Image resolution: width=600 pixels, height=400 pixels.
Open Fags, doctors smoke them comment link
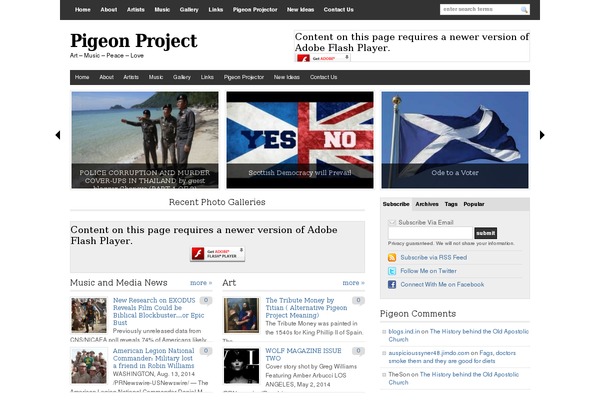coord(452,357)
